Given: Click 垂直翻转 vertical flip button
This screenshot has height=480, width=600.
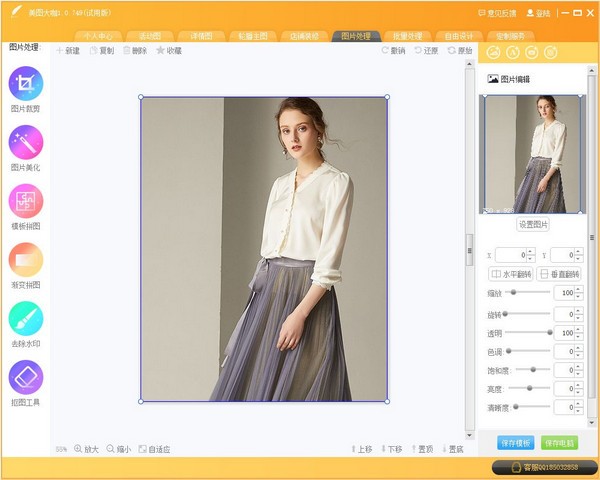Looking at the screenshot, I should point(559,274).
